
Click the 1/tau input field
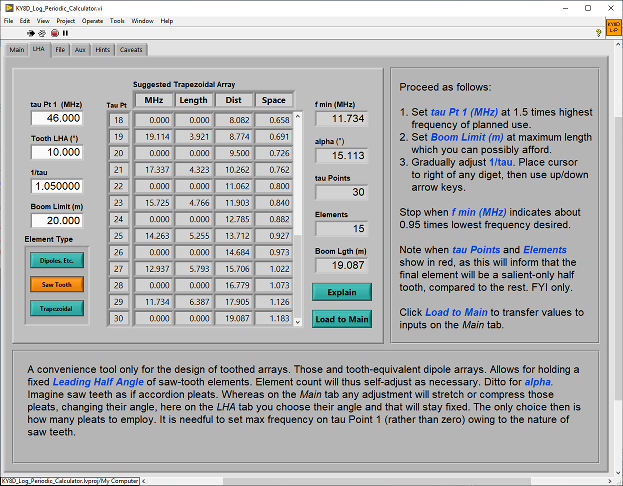[57, 186]
